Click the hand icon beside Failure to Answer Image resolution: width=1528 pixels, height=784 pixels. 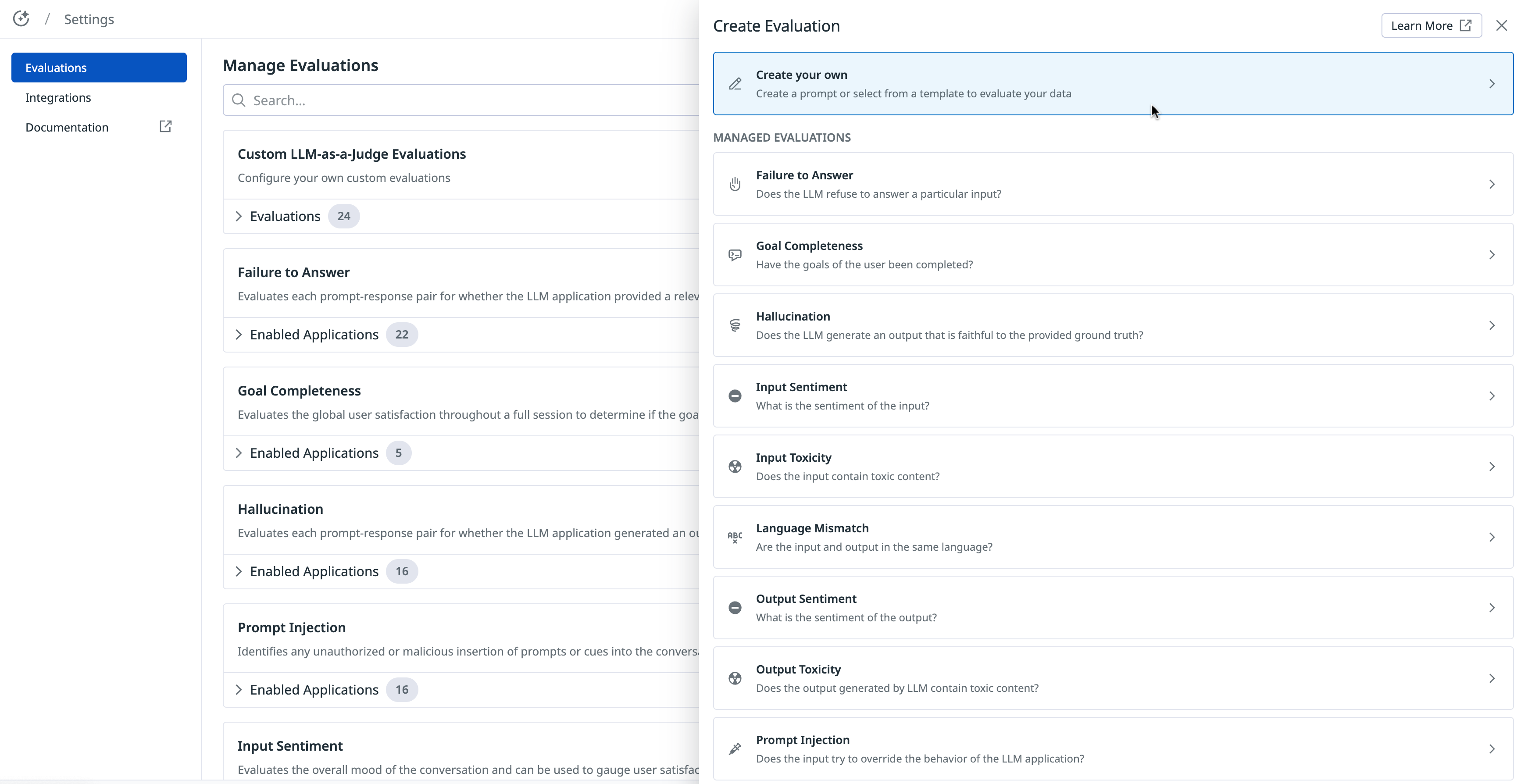click(735, 184)
